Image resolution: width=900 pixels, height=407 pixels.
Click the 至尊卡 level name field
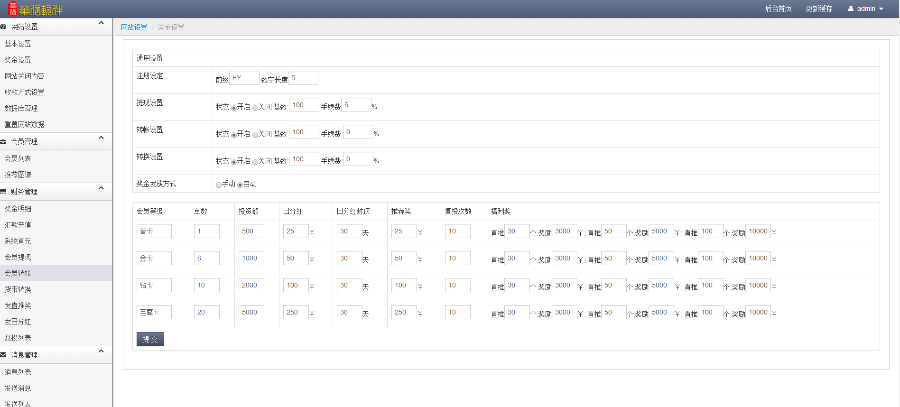click(154, 312)
